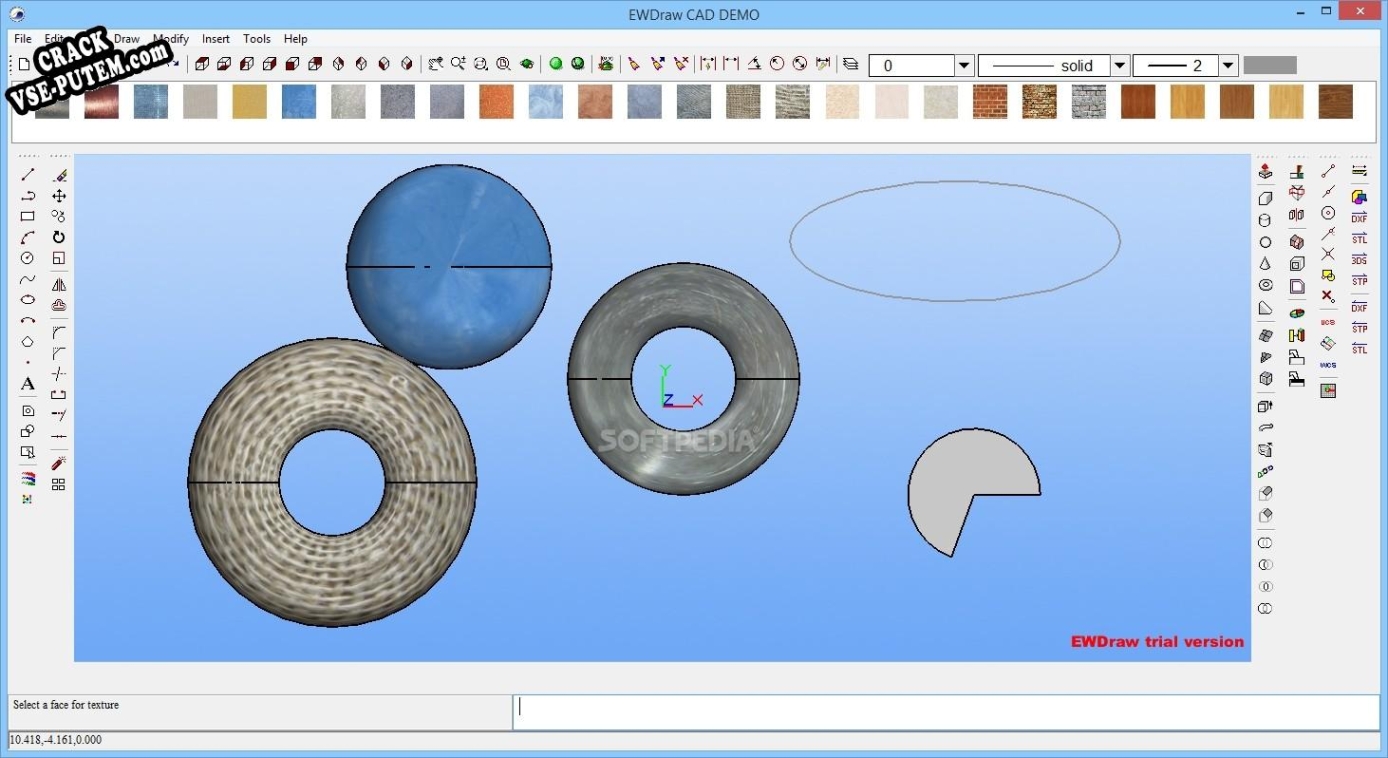Expand the layer dropdown showing 0
Image resolution: width=1388 pixels, height=758 pixels.
click(965, 66)
